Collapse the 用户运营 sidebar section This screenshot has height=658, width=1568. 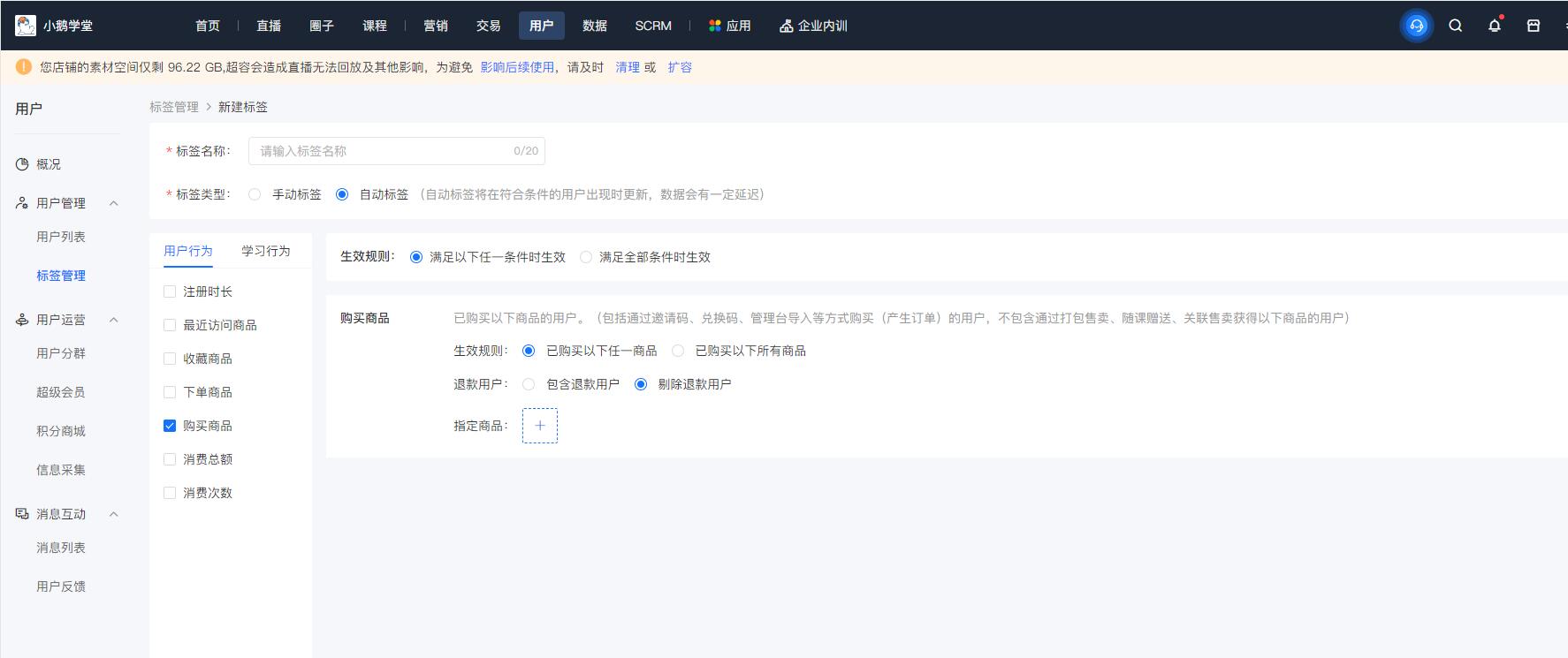pos(113,320)
